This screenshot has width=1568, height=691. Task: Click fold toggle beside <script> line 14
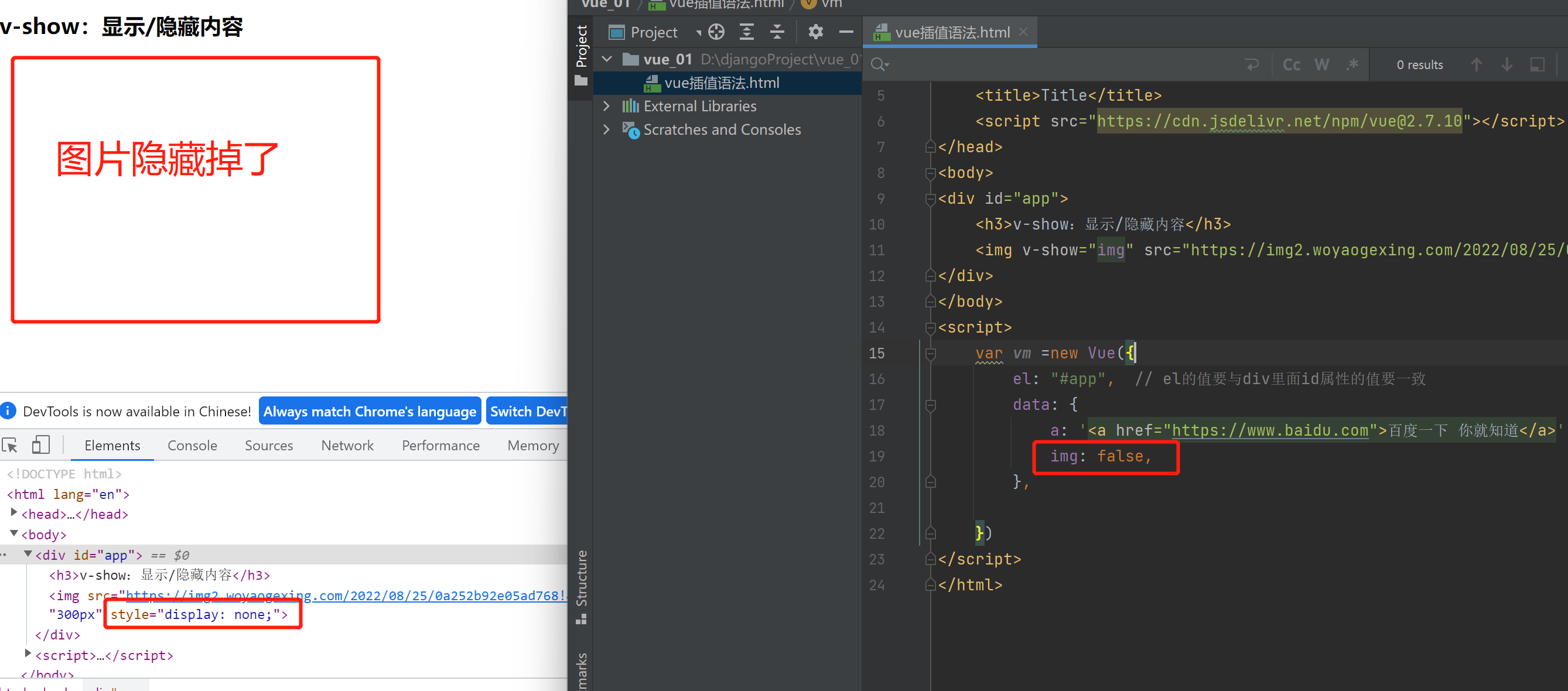click(930, 327)
